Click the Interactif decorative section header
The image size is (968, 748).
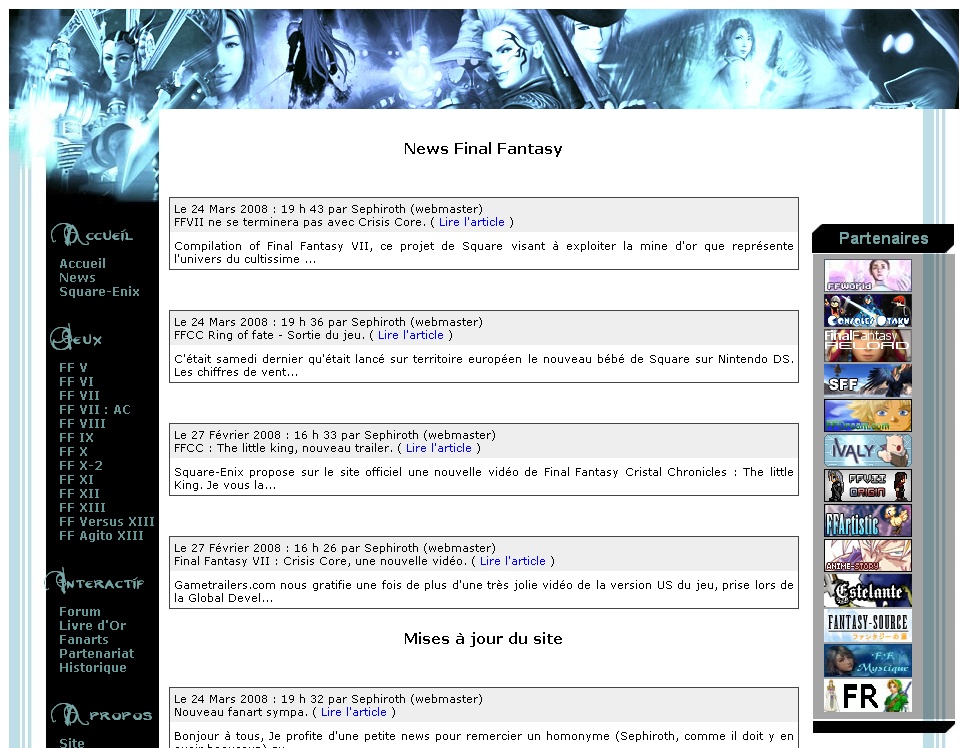coord(96,582)
